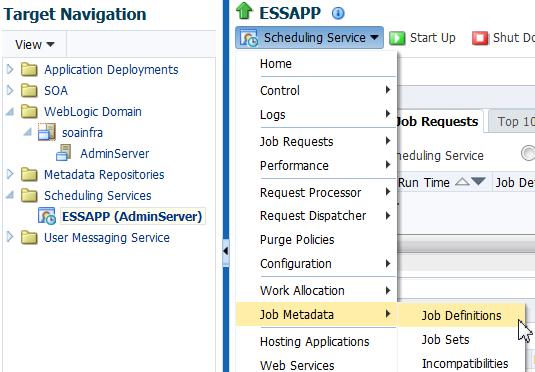The height and width of the screenshot is (372, 535).
Task: Sort Run Time column descending
Action: [x=478, y=182]
